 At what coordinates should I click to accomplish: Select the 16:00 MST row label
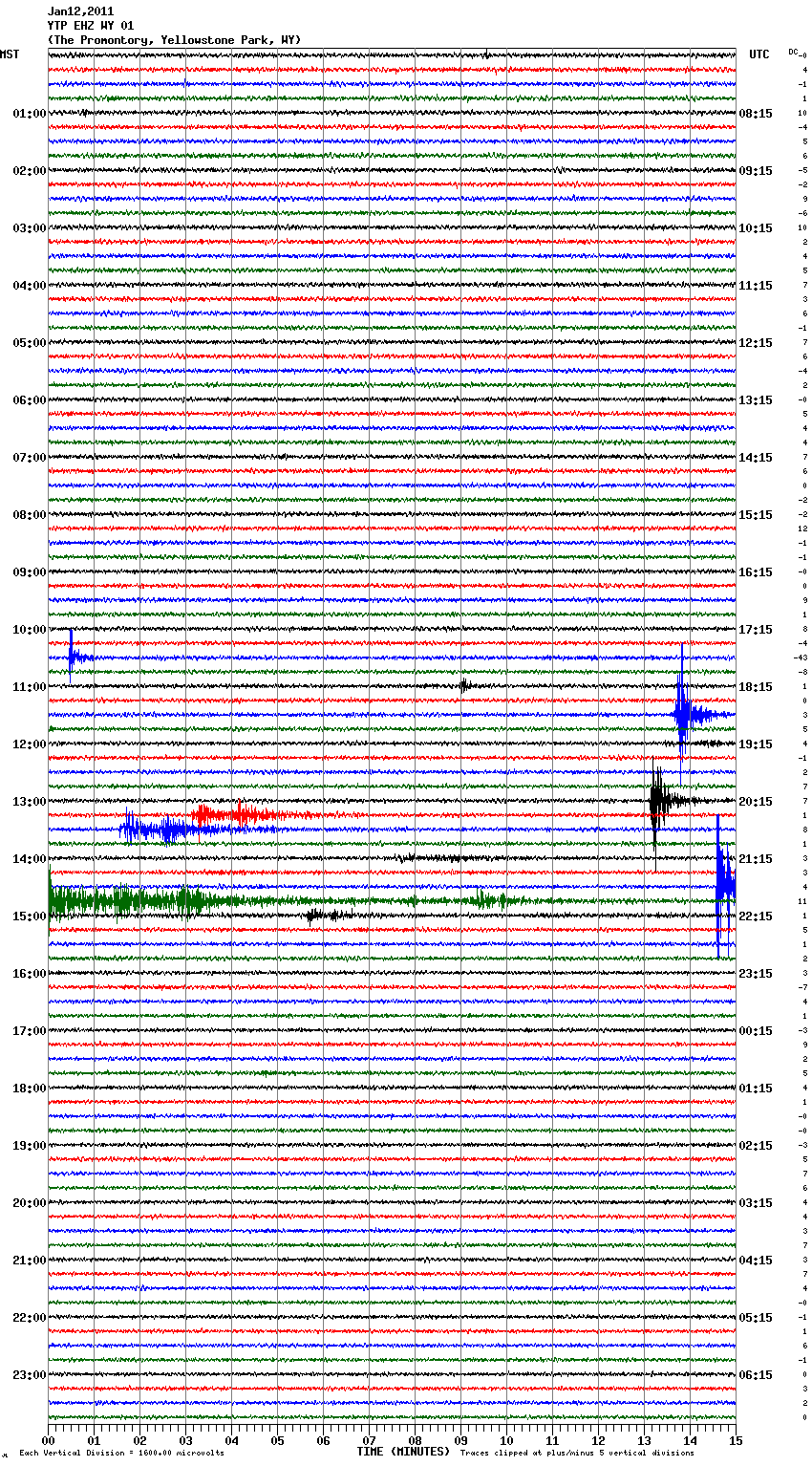tap(29, 974)
